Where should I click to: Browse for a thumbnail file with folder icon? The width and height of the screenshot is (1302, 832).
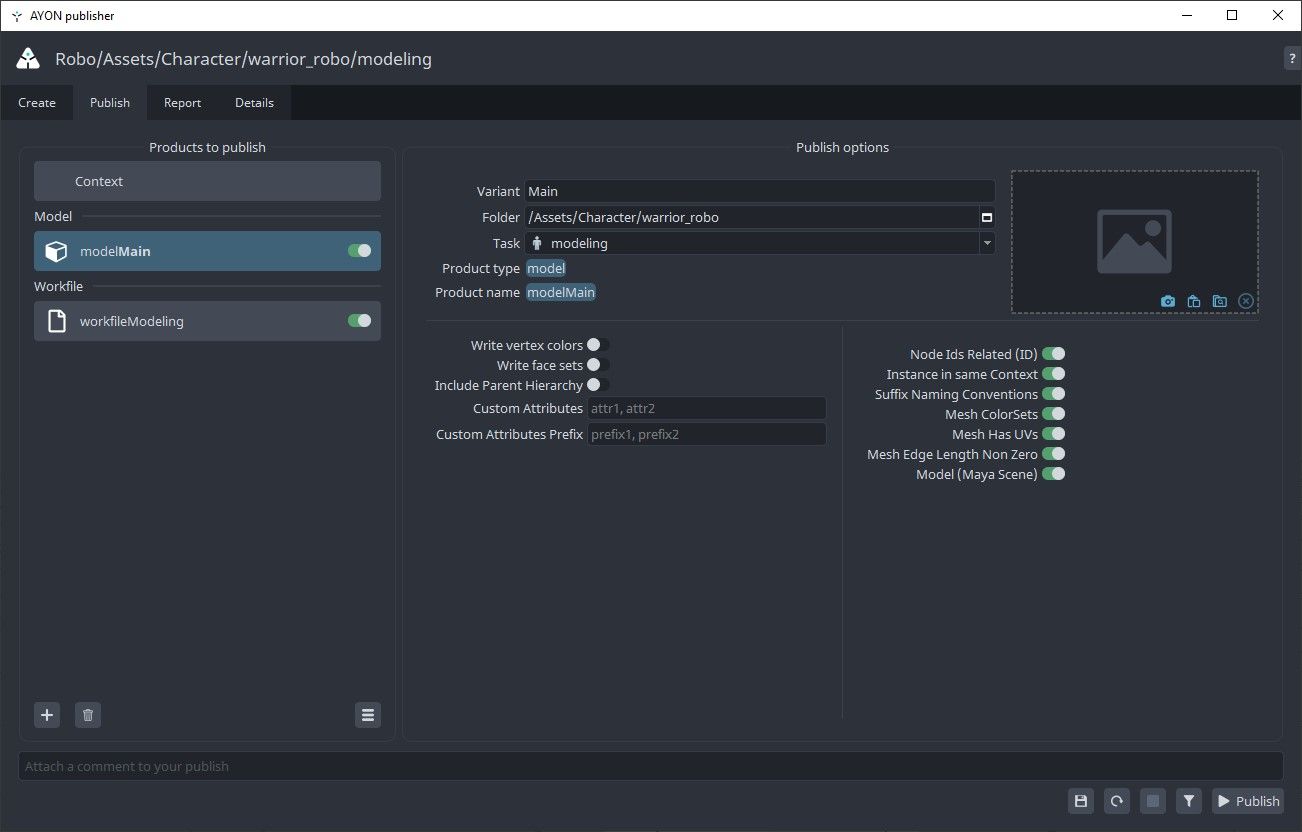coord(1219,301)
